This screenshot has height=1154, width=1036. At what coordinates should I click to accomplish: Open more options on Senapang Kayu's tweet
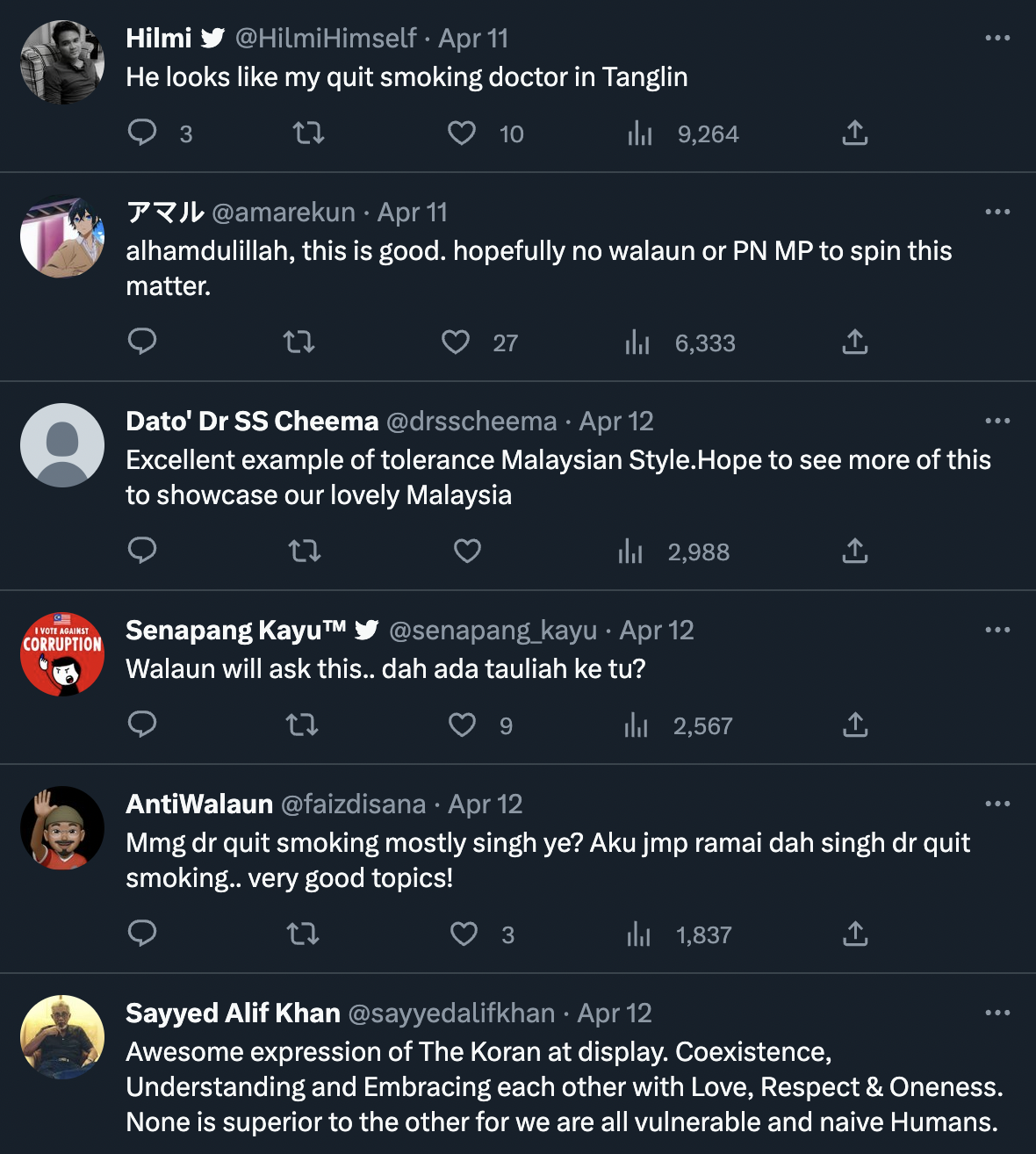coord(997,630)
